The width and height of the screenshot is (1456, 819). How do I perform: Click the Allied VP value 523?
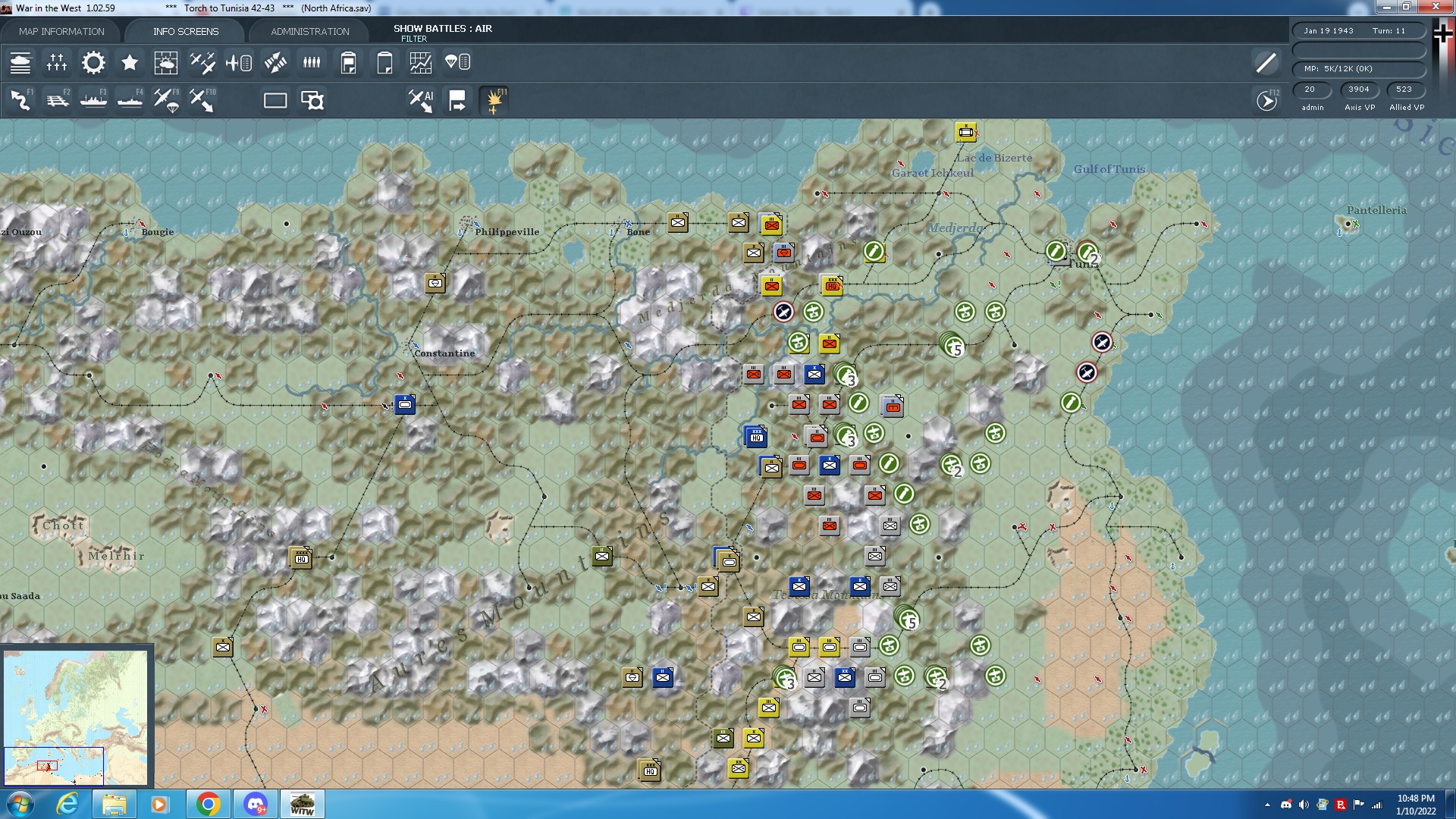coord(1404,89)
